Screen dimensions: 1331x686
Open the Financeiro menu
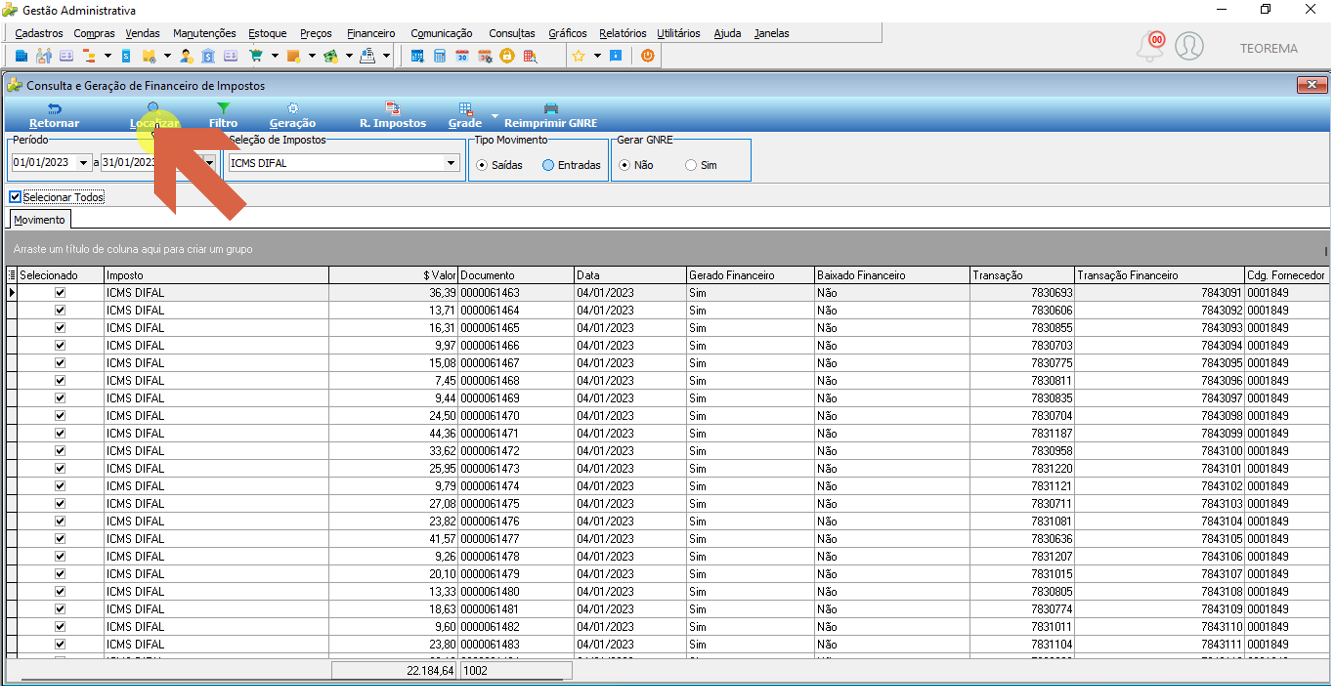371,33
